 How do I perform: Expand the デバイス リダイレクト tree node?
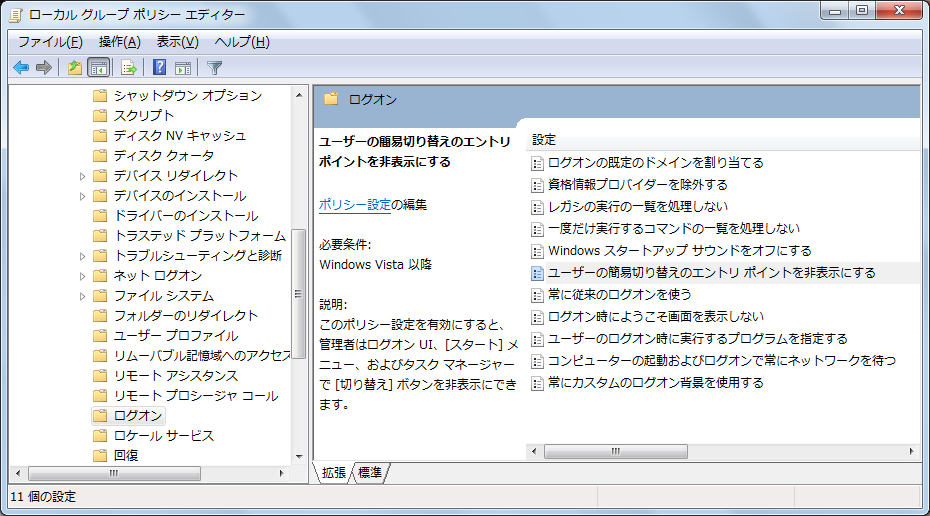tap(82, 176)
